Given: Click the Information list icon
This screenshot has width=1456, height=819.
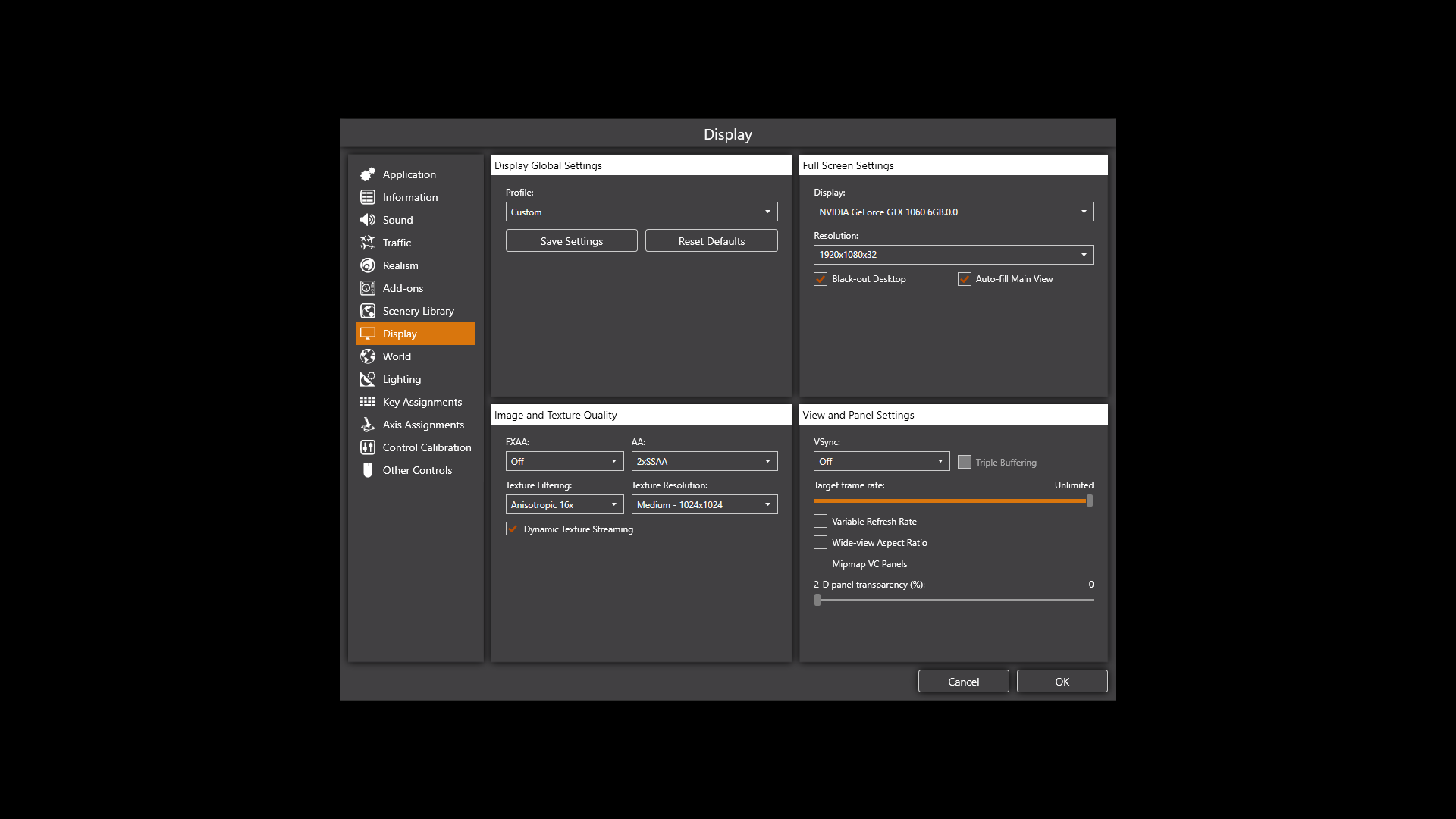Looking at the screenshot, I should click(x=368, y=197).
